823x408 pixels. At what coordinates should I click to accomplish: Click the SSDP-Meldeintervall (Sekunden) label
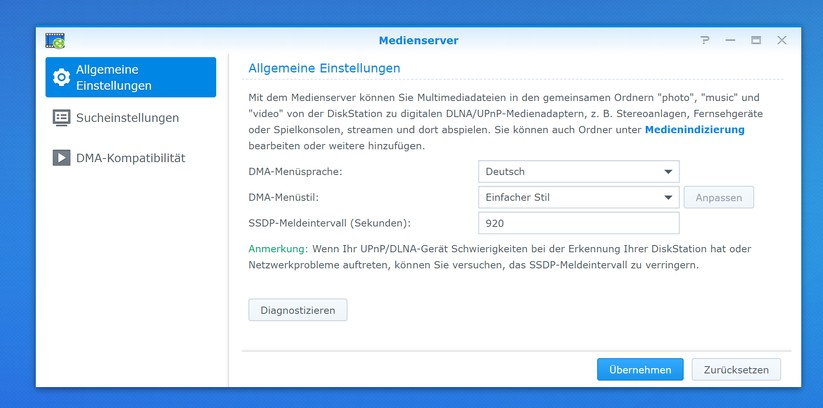coord(329,223)
